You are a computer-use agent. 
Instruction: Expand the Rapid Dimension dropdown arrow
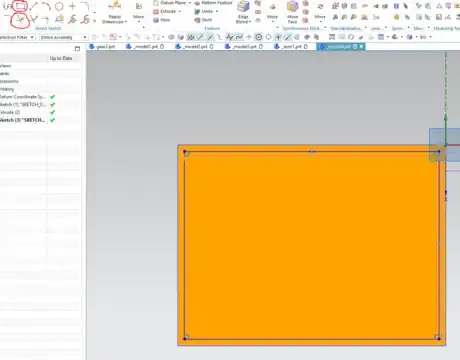[126, 22]
